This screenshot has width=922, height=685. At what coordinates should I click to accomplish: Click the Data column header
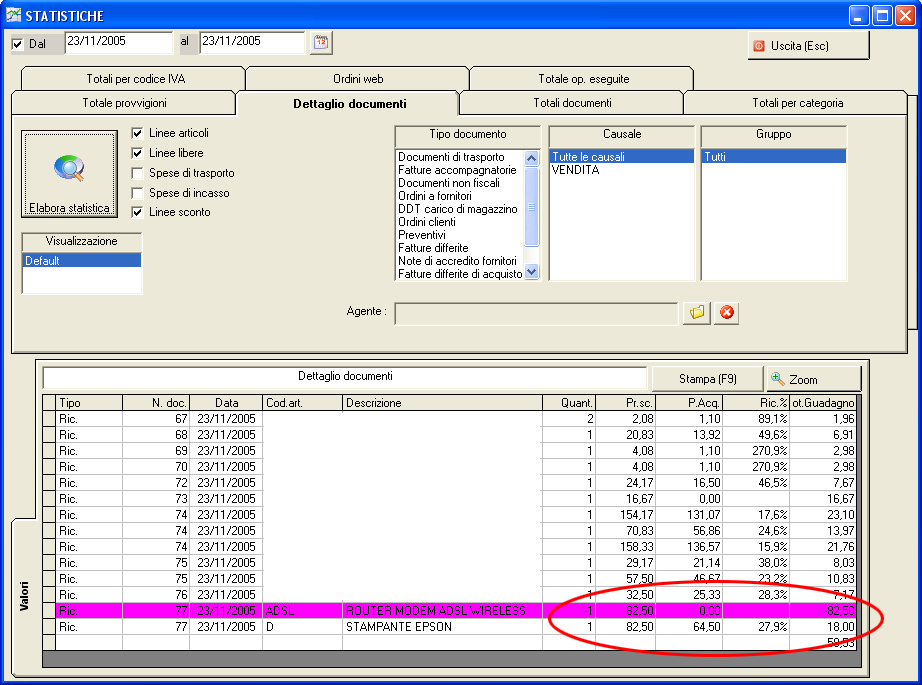pos(226,403)
